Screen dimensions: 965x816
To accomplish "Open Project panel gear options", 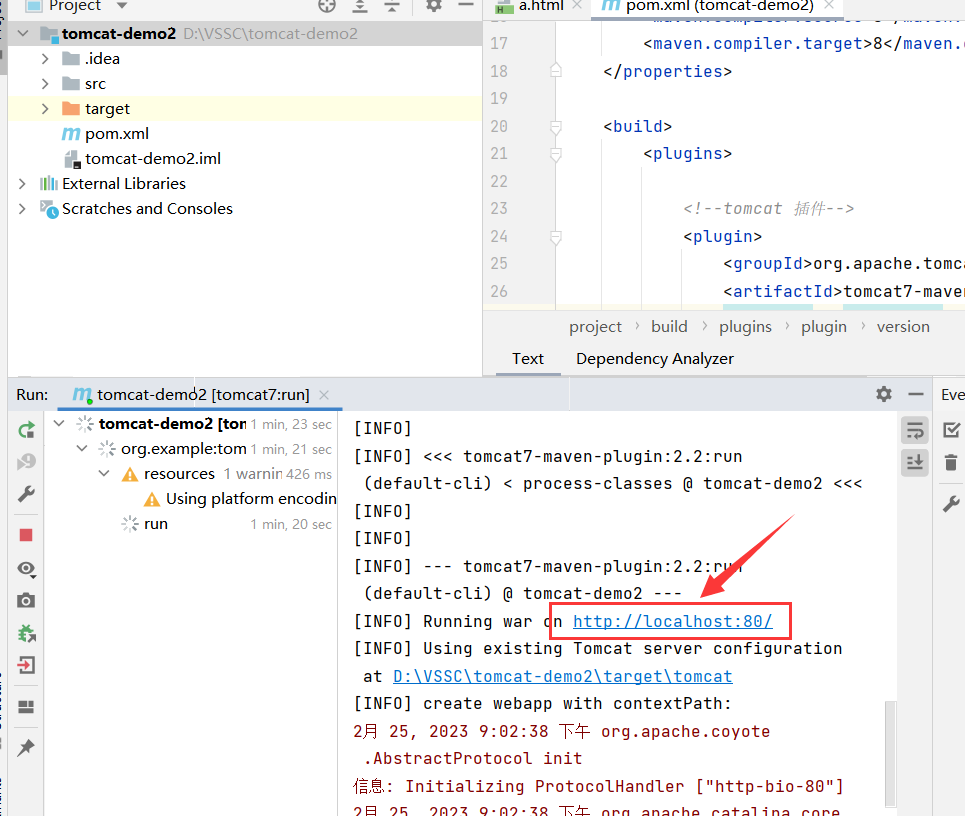I will 434,6.
